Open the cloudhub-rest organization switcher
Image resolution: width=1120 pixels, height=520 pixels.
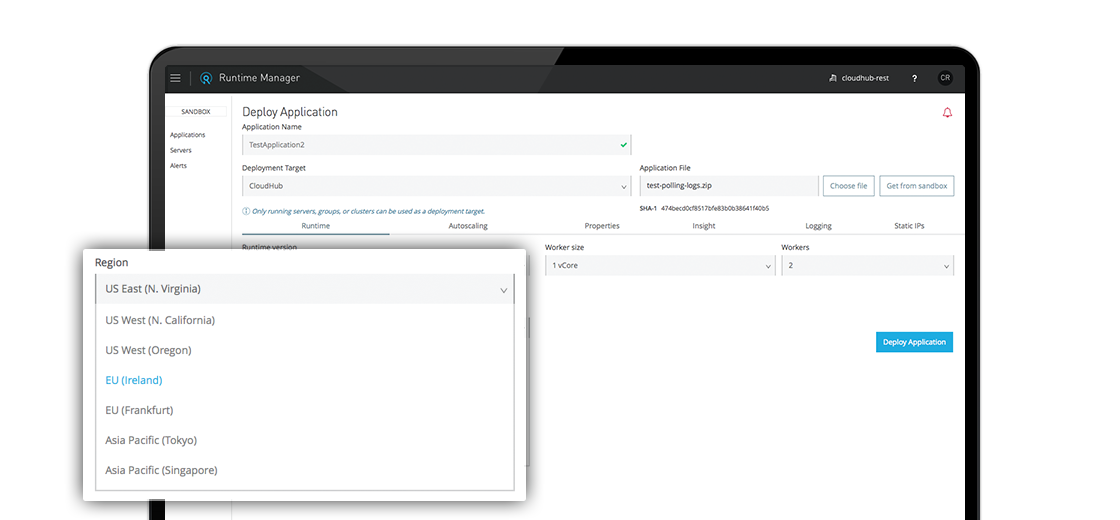[x=859, y=79]
